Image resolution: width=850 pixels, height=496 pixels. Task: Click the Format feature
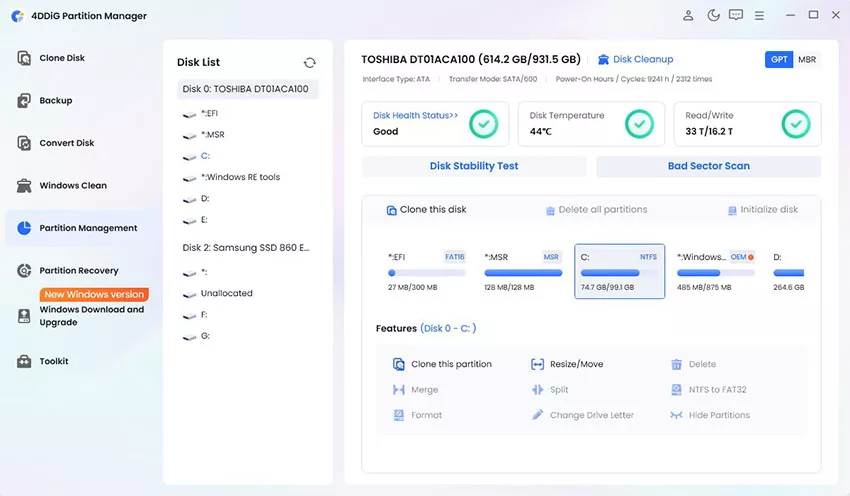(x=417, y=415)
